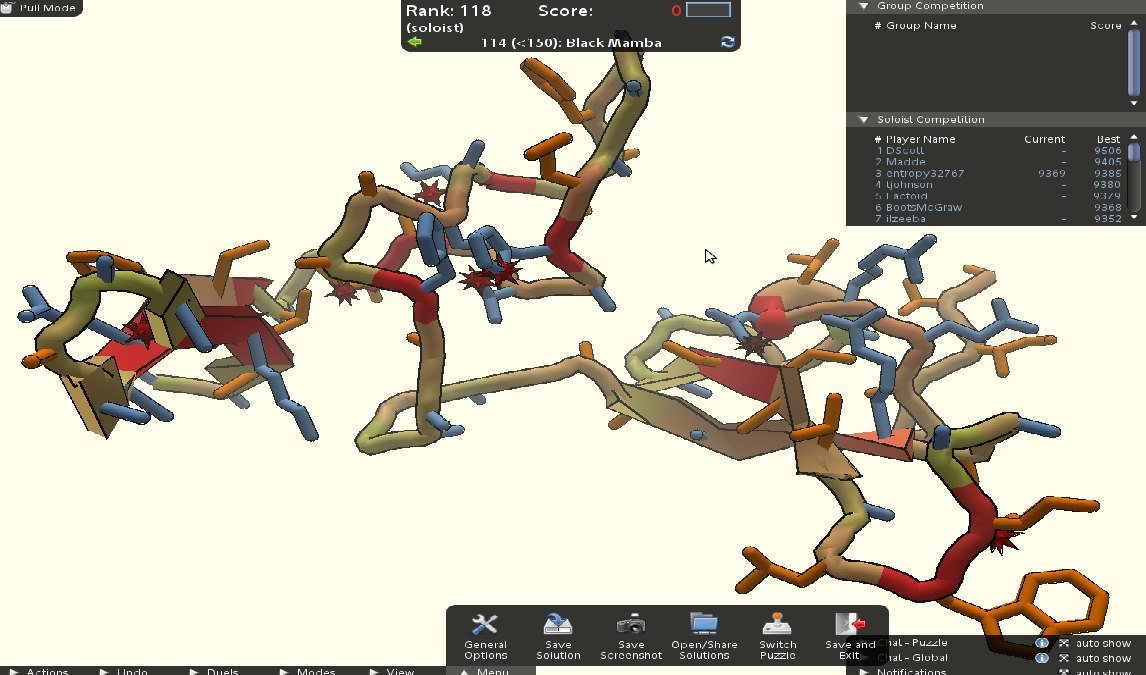Image resolution: width=1146 pixels, height=675 pixels.
Task: Open General Options wrench icon
Action: (x=485, y=625)
